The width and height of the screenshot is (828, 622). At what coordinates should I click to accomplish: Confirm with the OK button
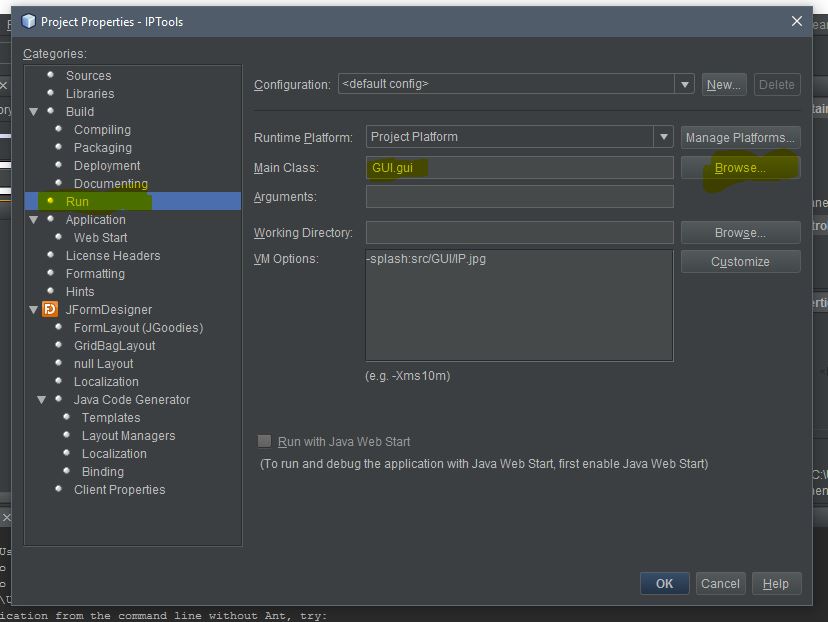[x=664, y=583]
